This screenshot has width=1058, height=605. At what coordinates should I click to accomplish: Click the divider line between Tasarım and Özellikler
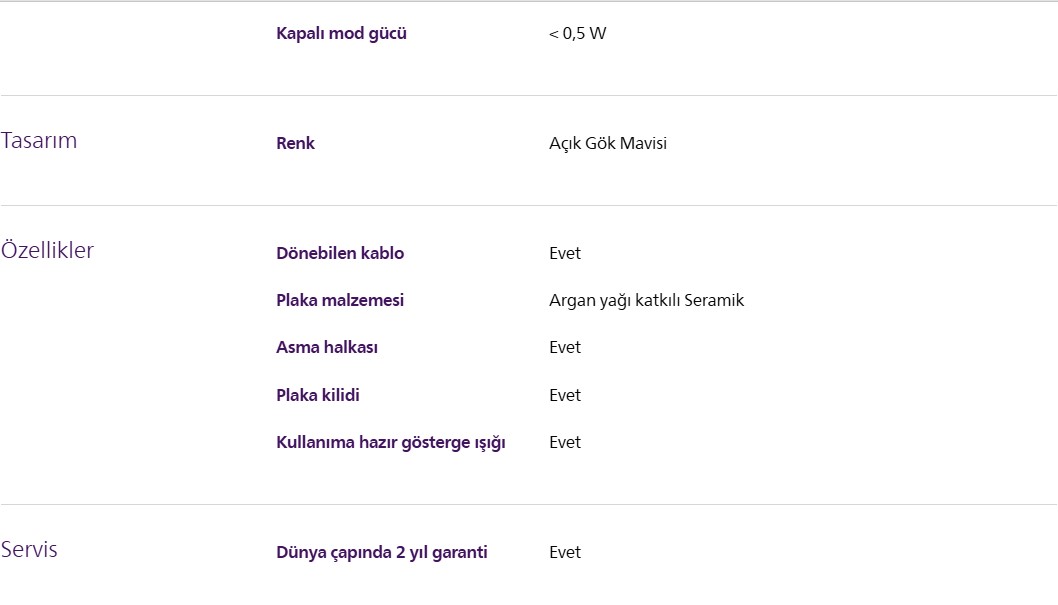pos(528,205)
